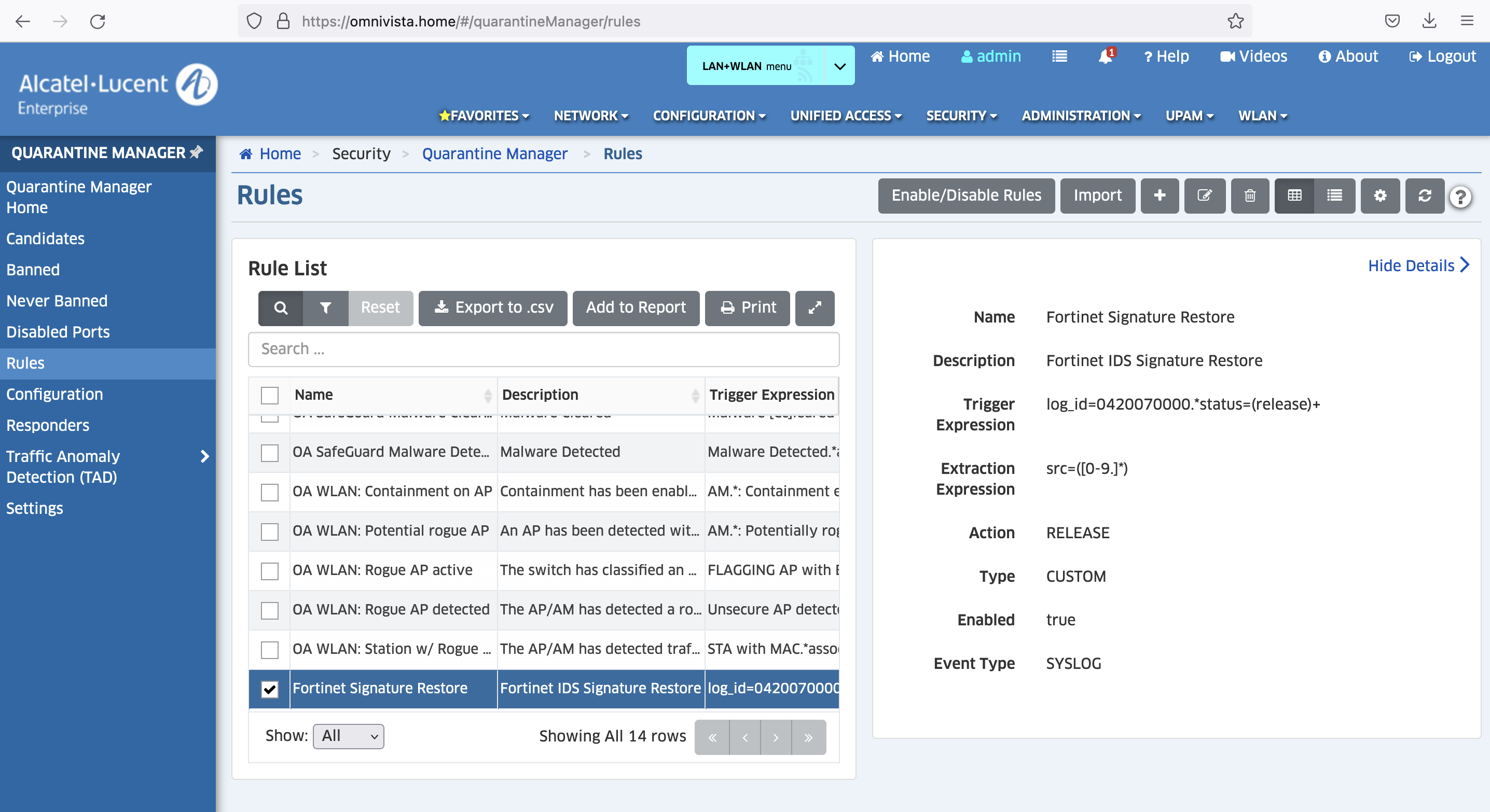
Task: Expand the LAN+WLAN menu dropdown arrow
Action: click(839, 66)
